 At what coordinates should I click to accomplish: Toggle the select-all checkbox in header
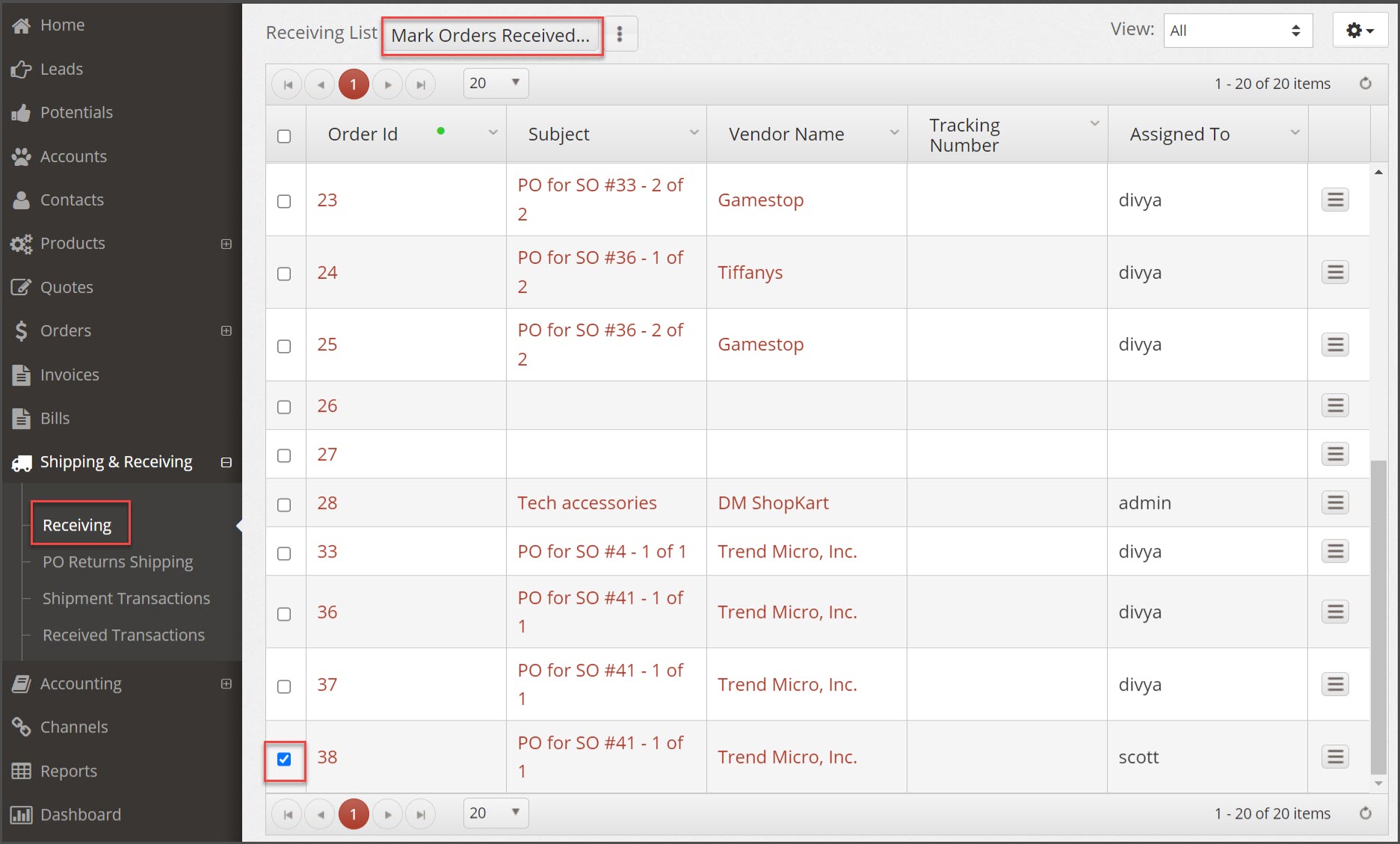[x=284, y=136]
